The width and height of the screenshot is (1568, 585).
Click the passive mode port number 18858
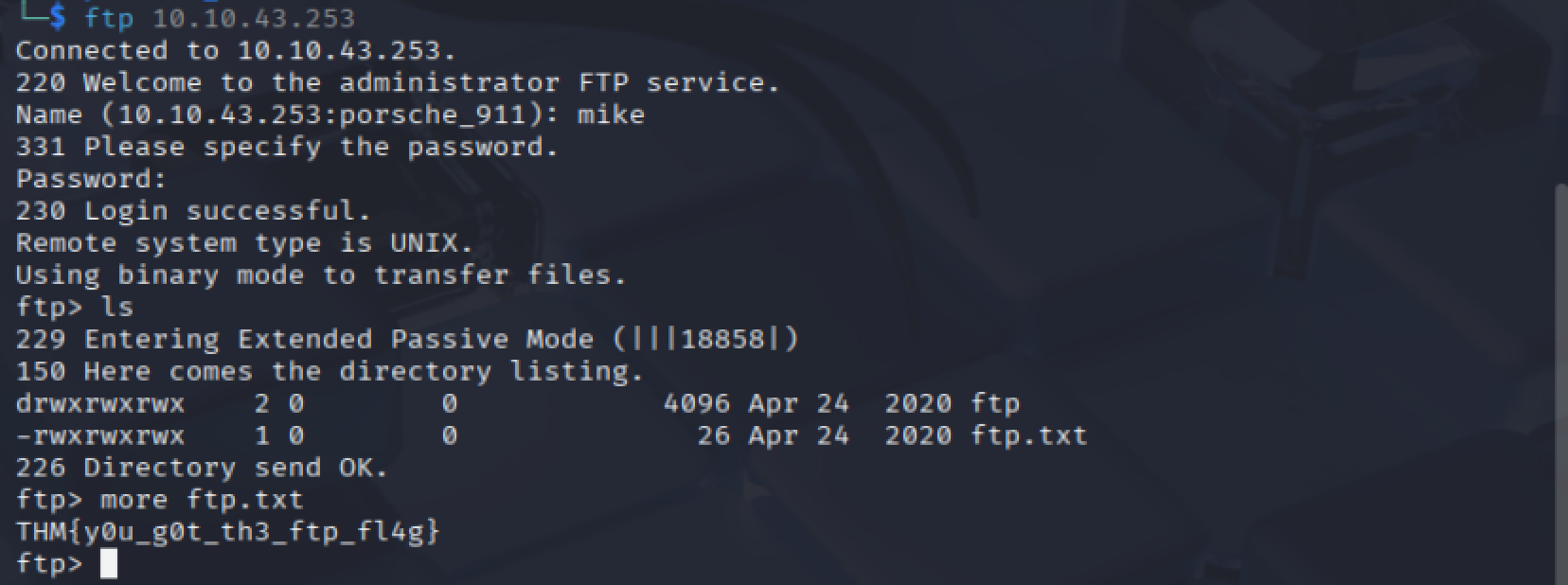(x=722, y=339)
